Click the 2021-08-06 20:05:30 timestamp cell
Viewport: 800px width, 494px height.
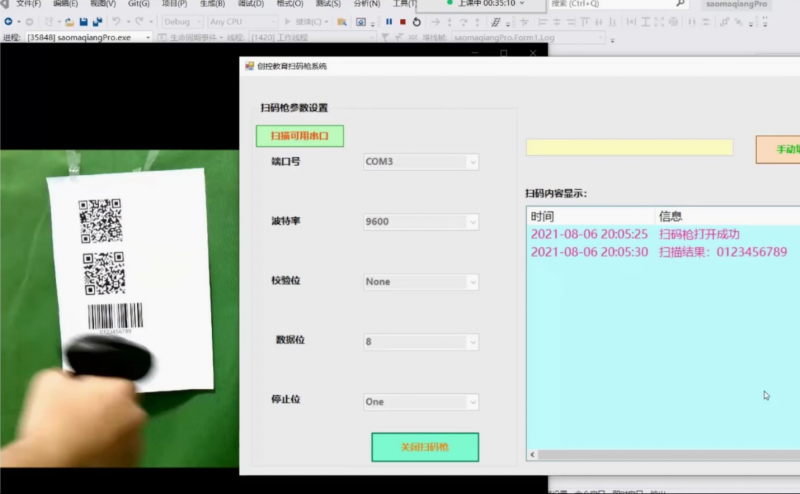coord(589,252)
